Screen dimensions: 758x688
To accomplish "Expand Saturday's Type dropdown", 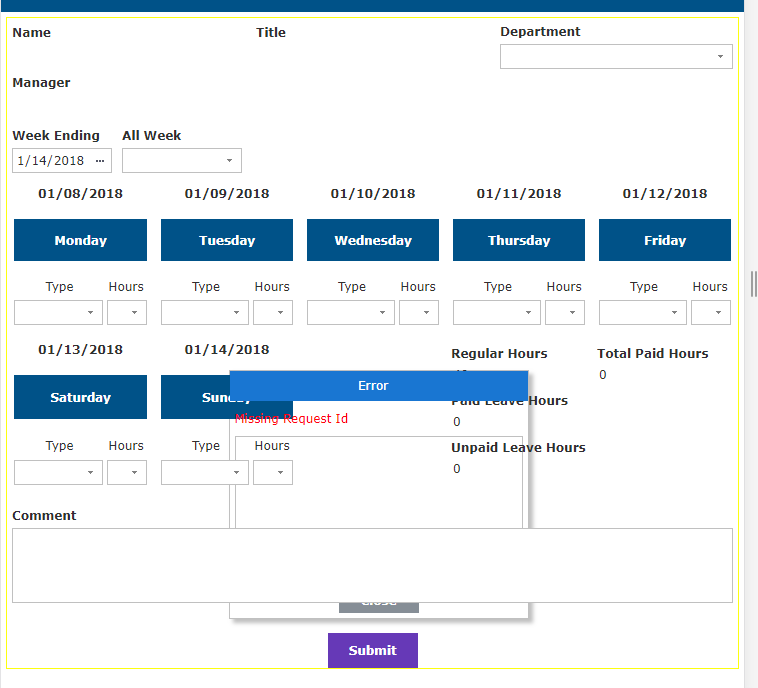I will click(58, 473).
